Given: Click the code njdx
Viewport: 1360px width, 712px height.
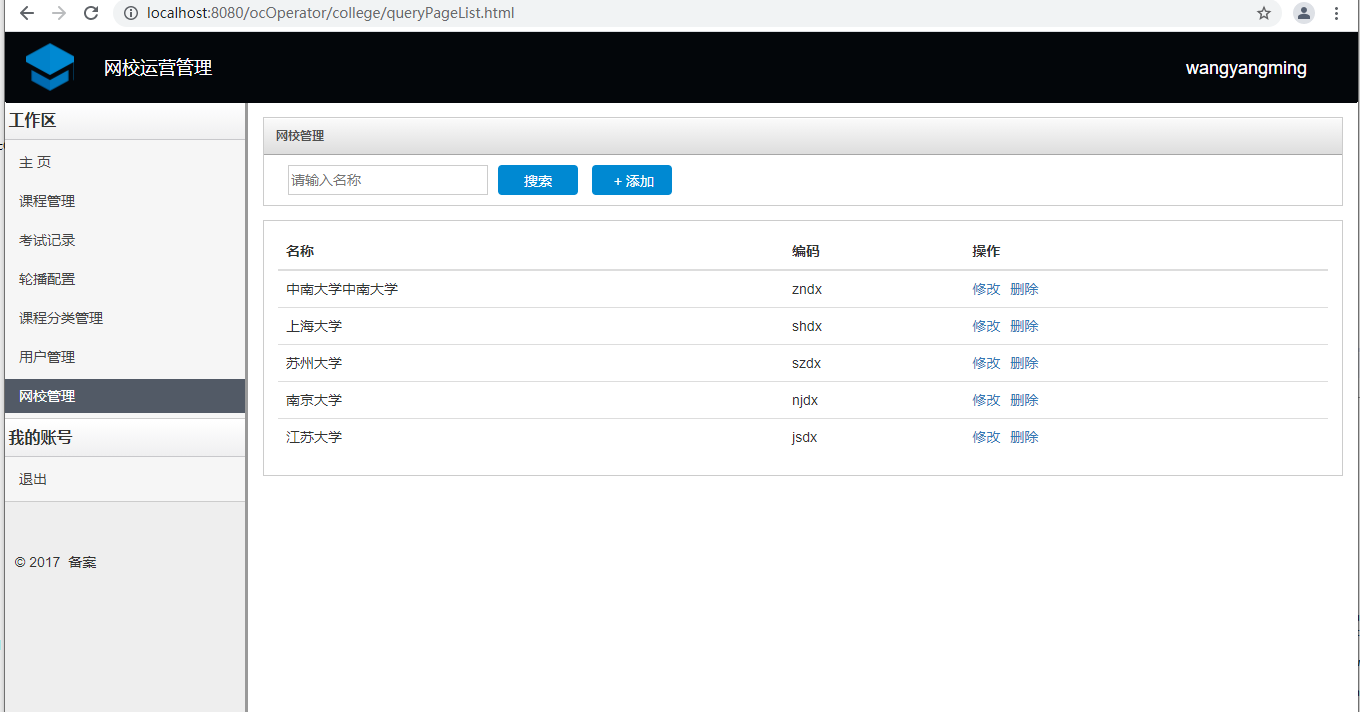Looking at the screenshot, I should (x=805, y=400).
